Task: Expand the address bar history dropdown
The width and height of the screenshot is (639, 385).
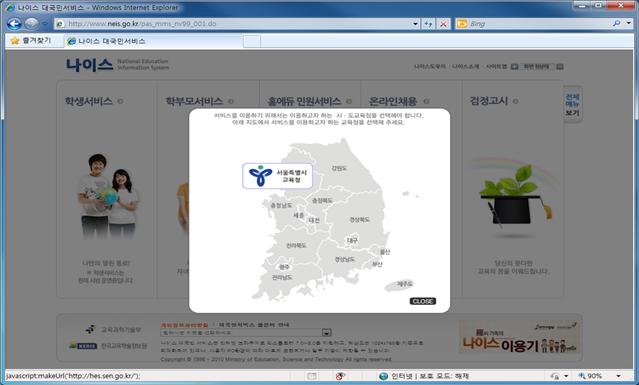Action: (415, 24)
